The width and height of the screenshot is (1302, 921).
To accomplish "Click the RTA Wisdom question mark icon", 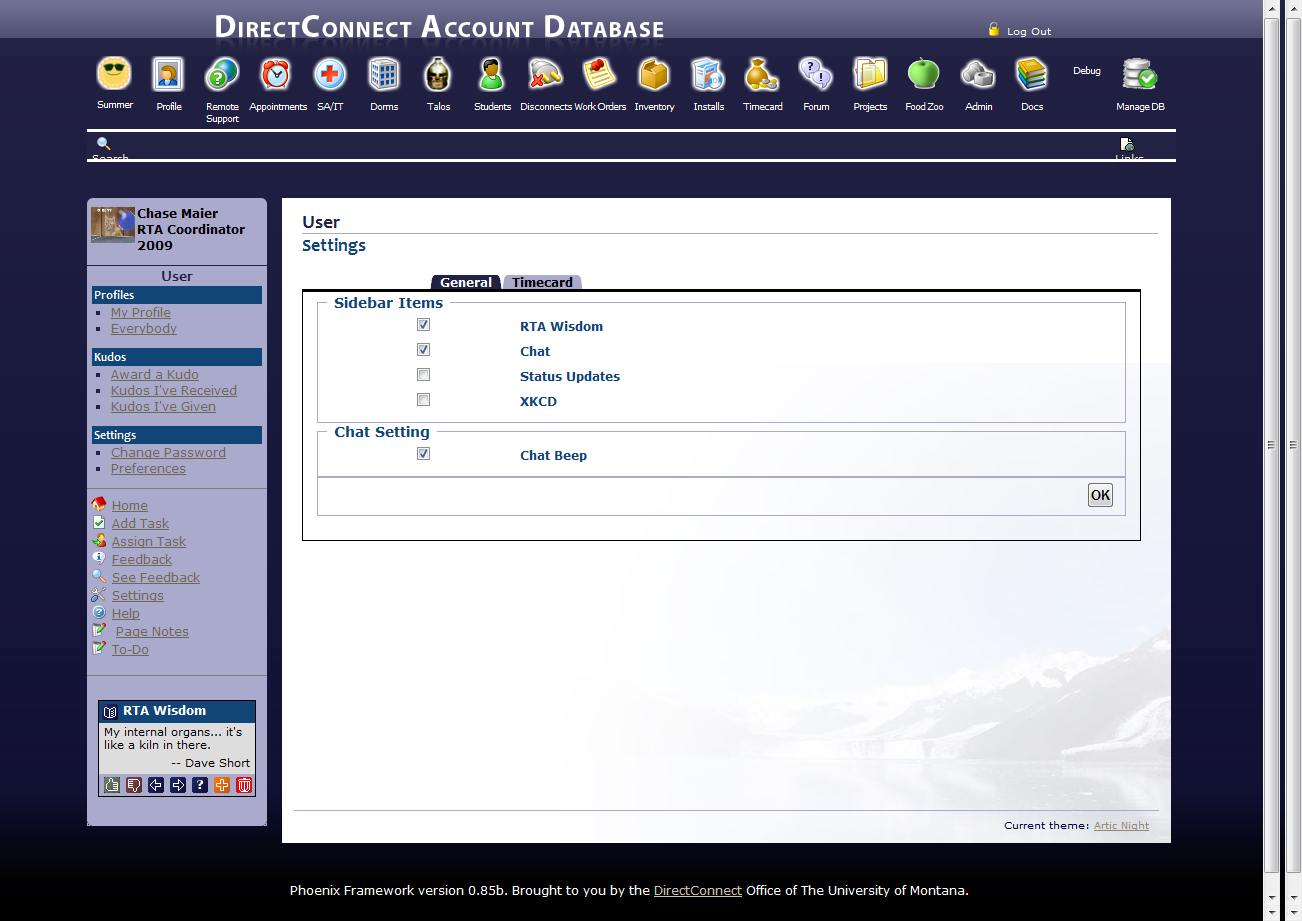I will 200,785.
